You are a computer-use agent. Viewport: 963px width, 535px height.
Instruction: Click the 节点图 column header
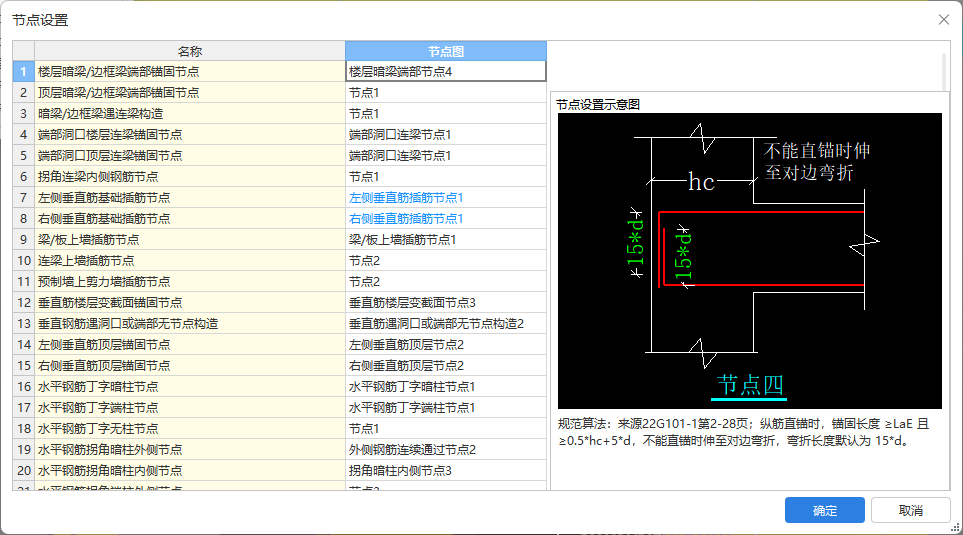(446, 51)
